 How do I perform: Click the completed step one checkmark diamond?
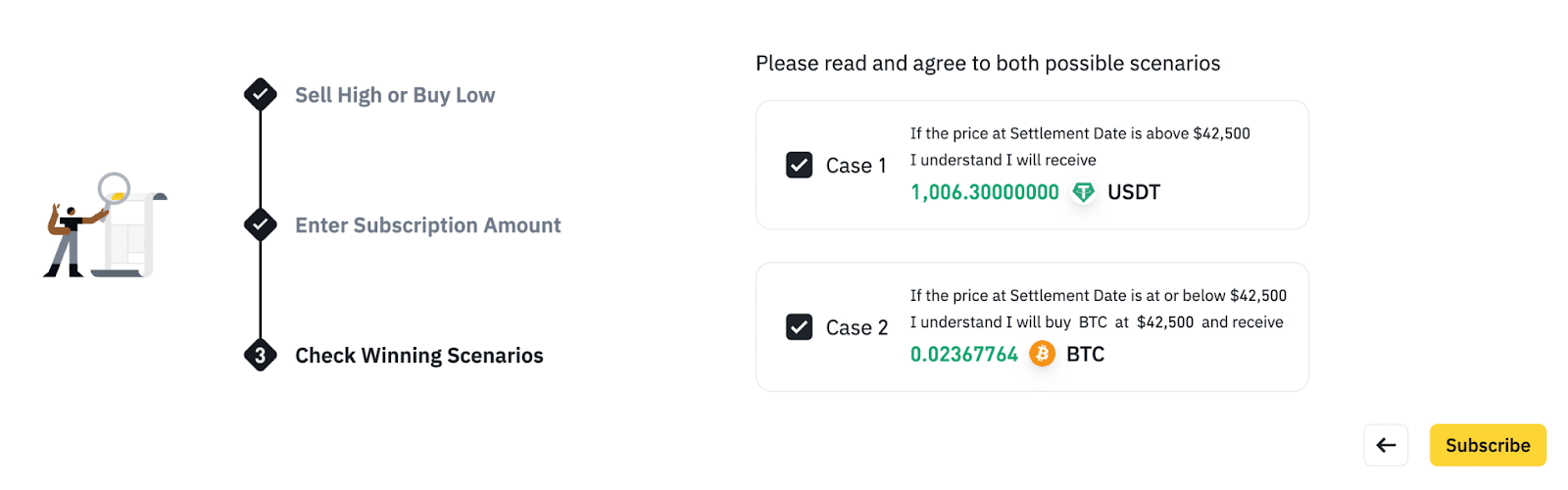pyautogui.click(x=260, y=95)
